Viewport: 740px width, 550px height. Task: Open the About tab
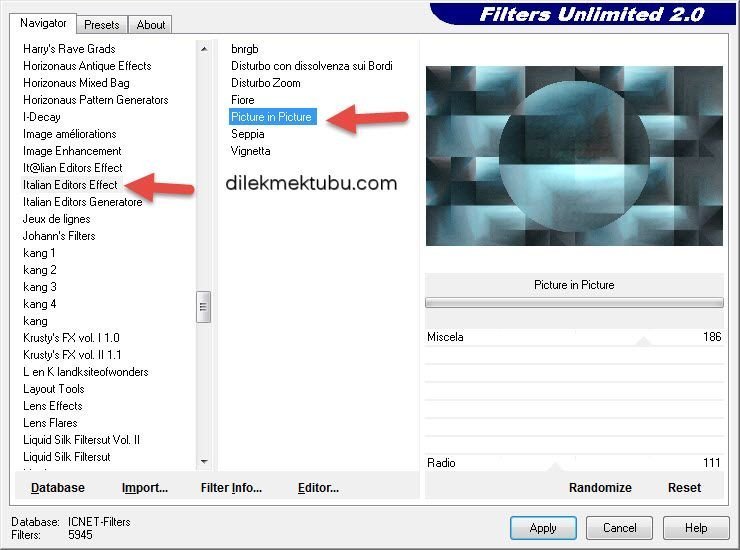coord(151,24)
